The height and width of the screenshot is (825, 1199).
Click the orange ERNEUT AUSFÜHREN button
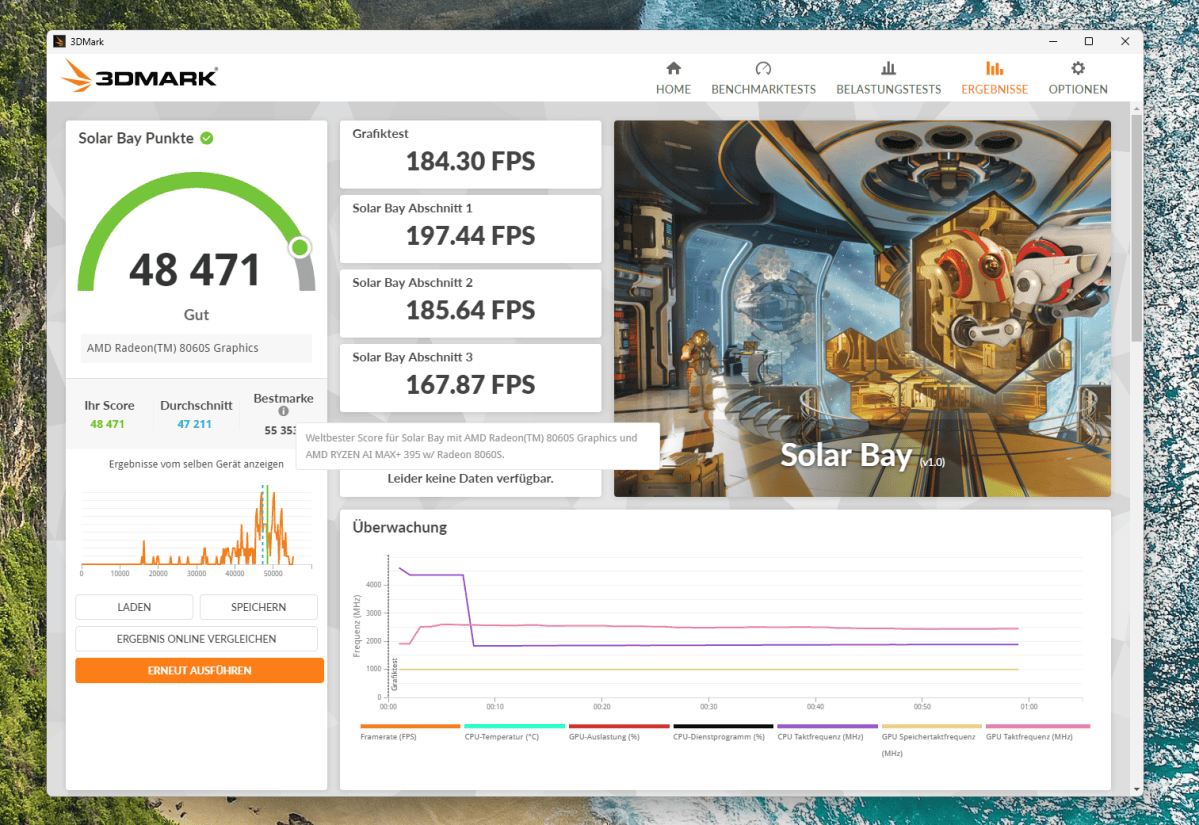click(199, 671)
